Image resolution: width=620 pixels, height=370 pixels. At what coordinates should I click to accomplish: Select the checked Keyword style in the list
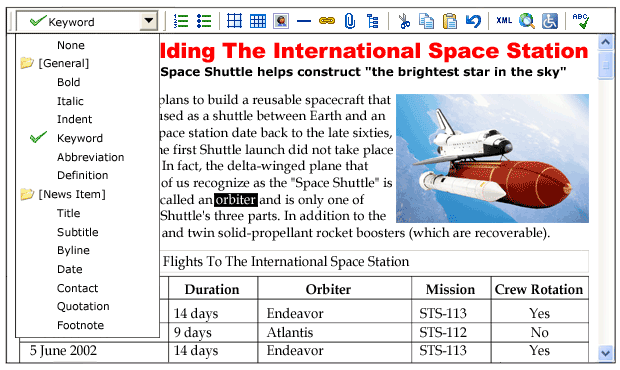pos(80,138)
